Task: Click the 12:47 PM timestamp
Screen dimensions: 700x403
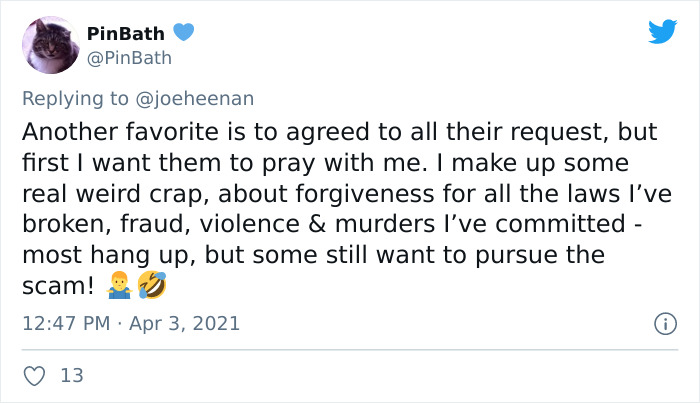Action: 66,324
